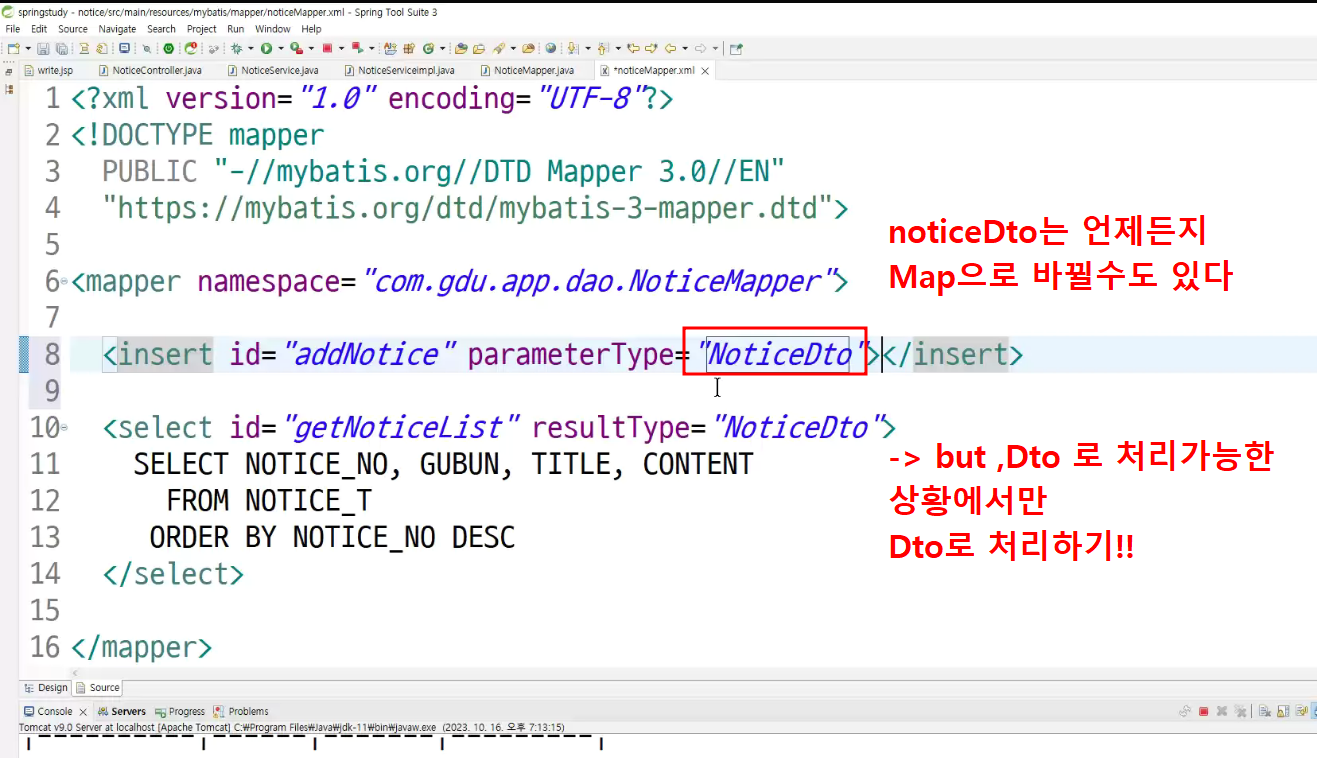Open the Help menu
The width and height of the screenshot is (1317, 758).
pos(311,29)
